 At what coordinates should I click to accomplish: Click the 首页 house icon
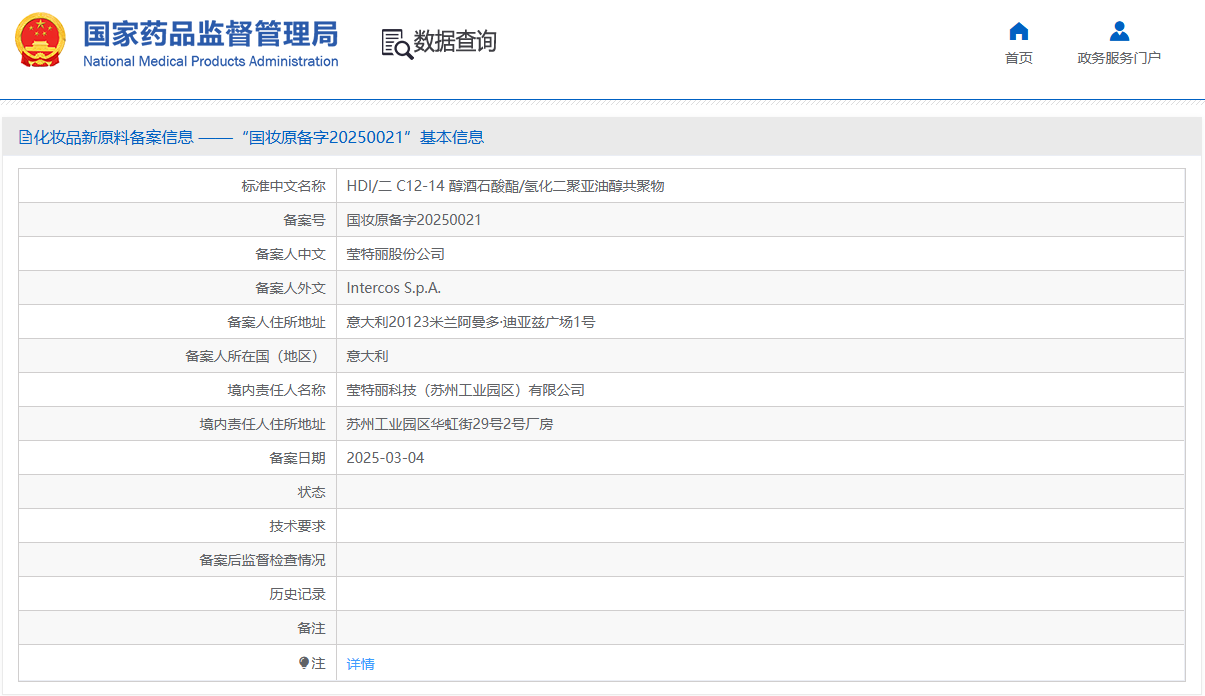click(1018, 31)
